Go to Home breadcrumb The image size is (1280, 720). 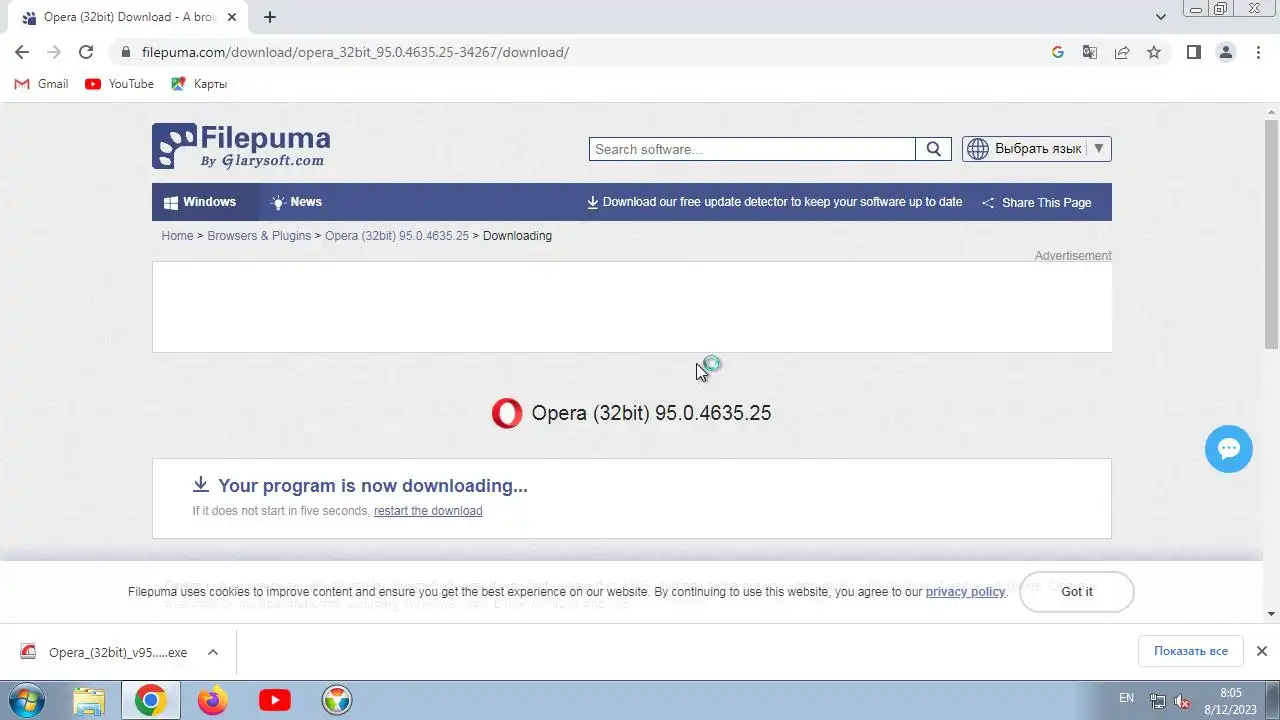[x=177, y=236]
